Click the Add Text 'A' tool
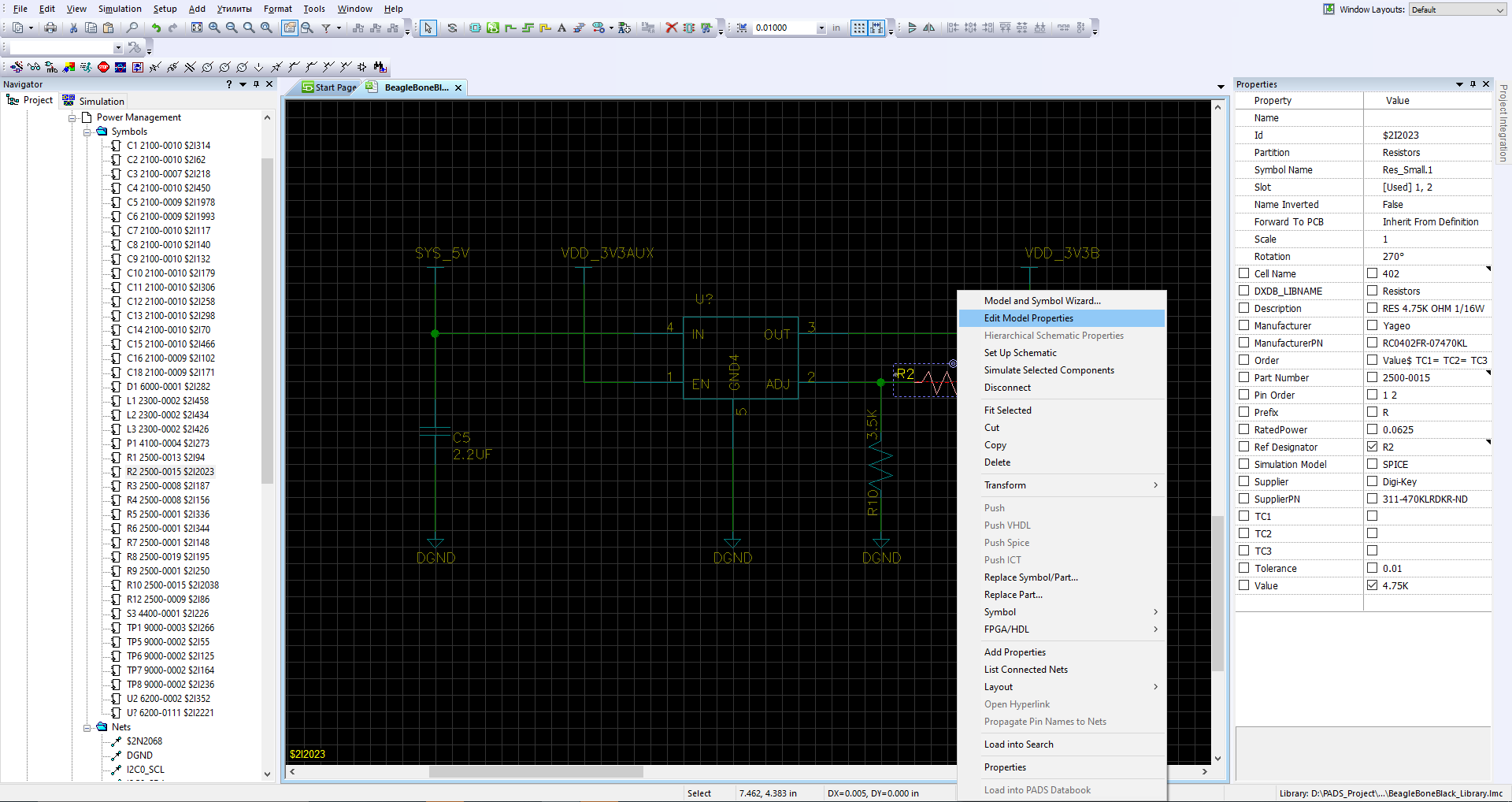 [561, 28]
